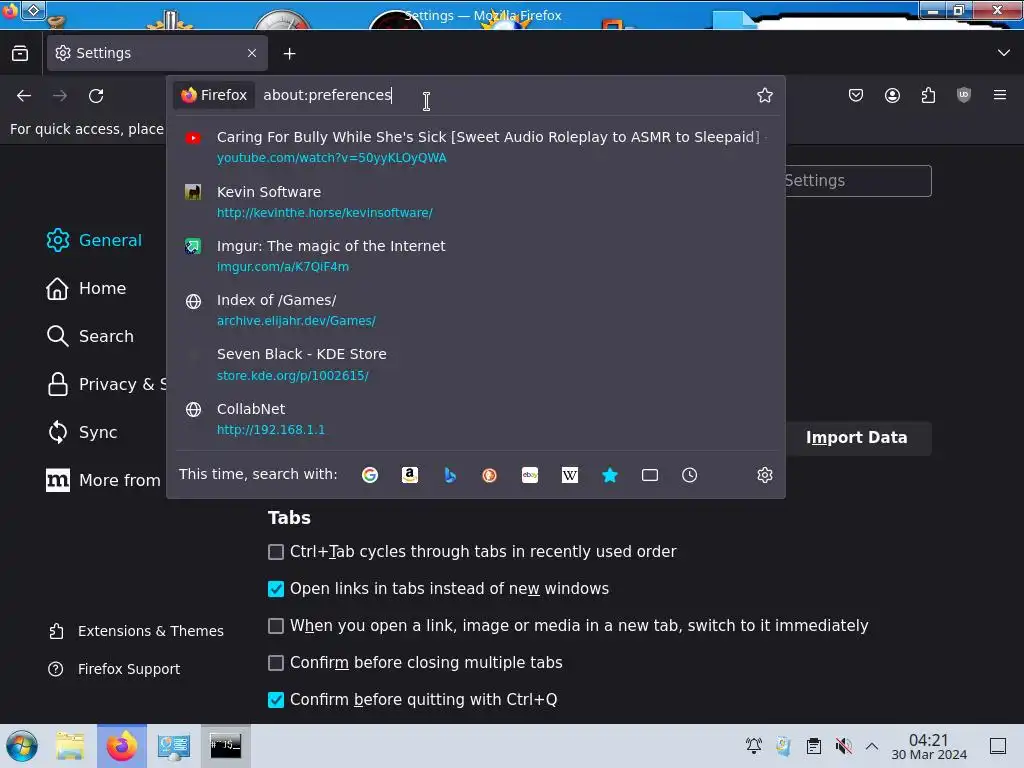Reload the current page
This screenshot has width=1024, height=768.
[x=96, y=96]
